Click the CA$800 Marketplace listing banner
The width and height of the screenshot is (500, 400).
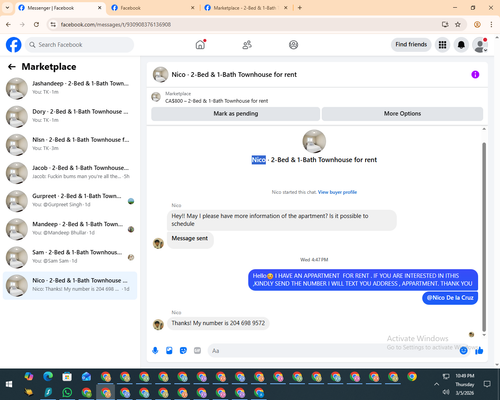pos(217,97)
